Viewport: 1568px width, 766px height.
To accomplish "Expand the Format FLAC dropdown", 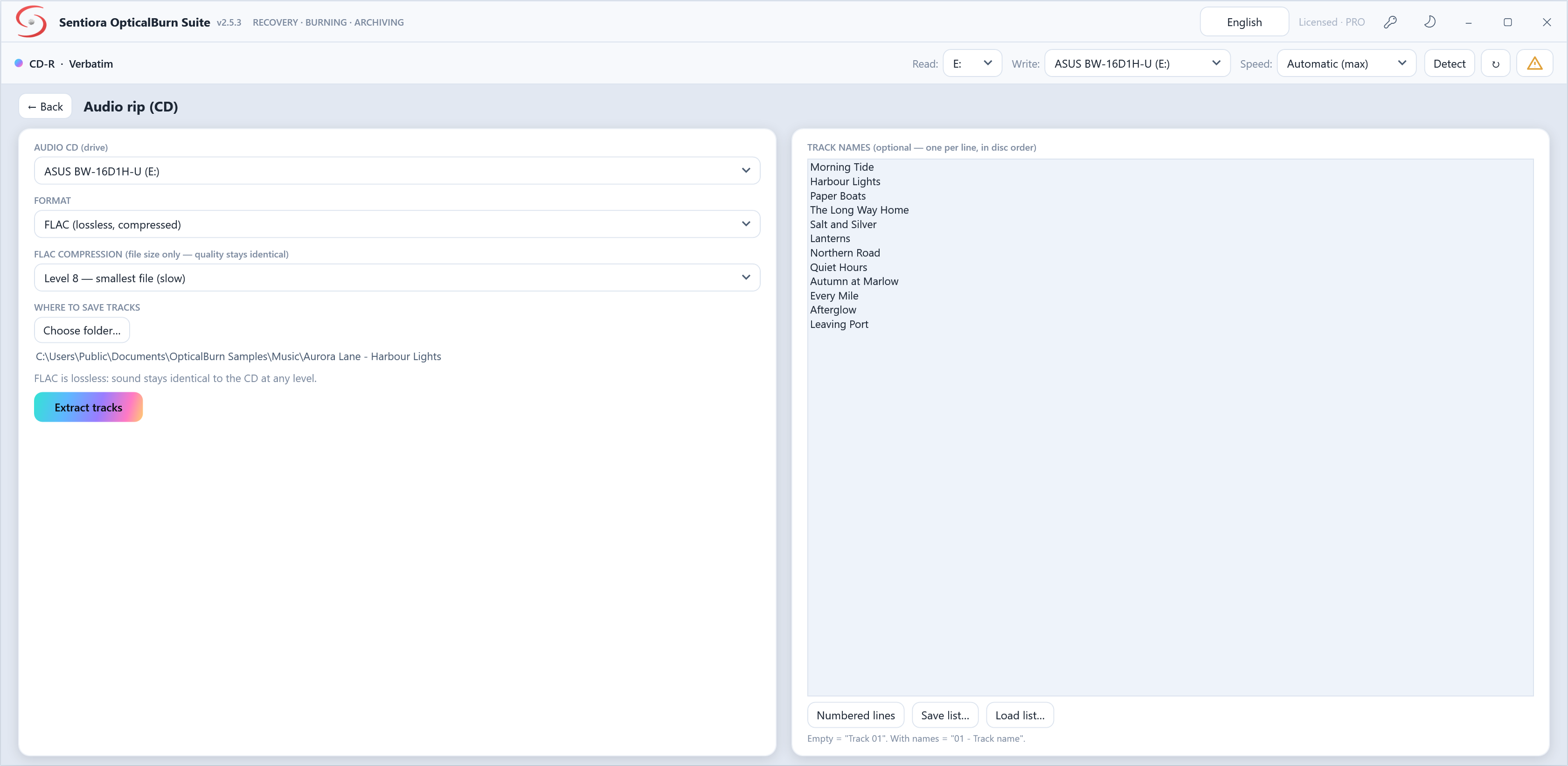I will 397,224.
